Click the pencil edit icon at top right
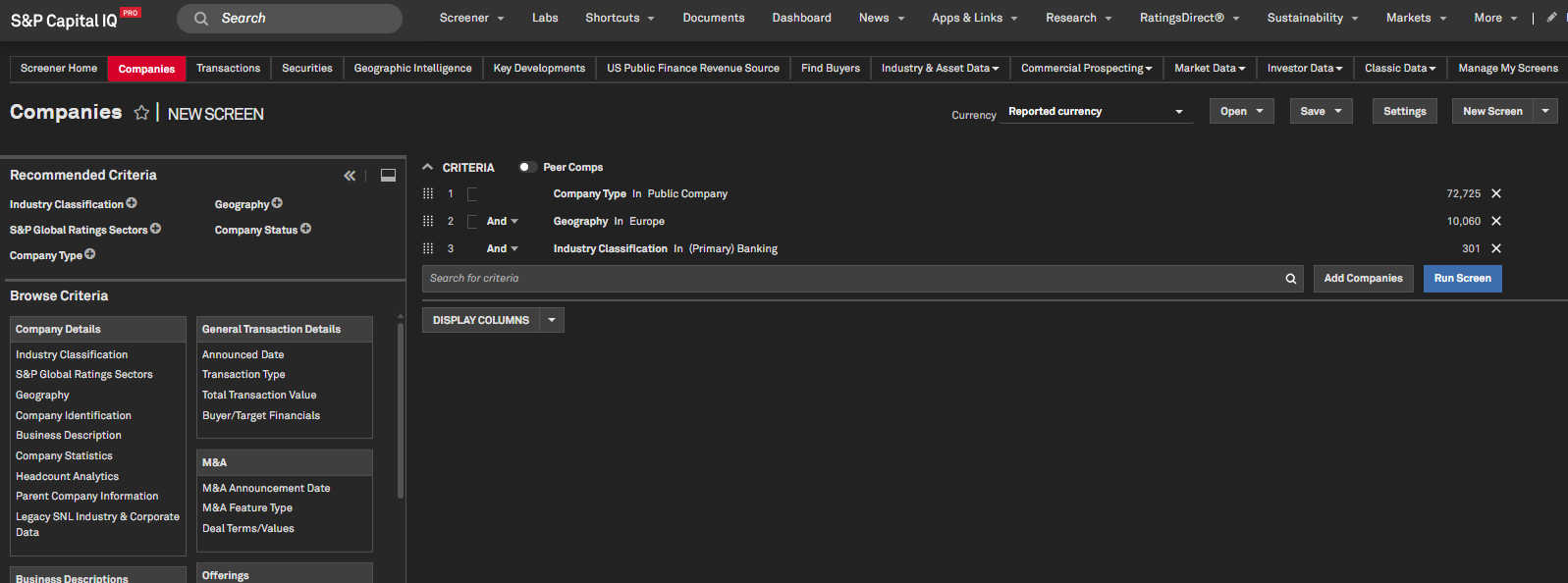The width and height of the screenshot is (1568, 583). (1551, 18)
